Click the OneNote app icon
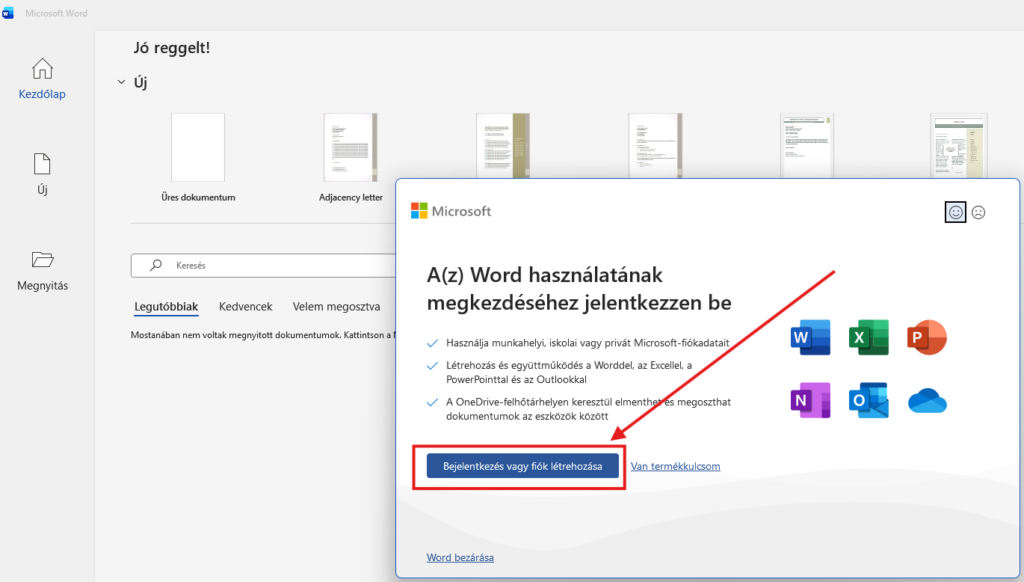1024x582 pixels. (810, 400)
